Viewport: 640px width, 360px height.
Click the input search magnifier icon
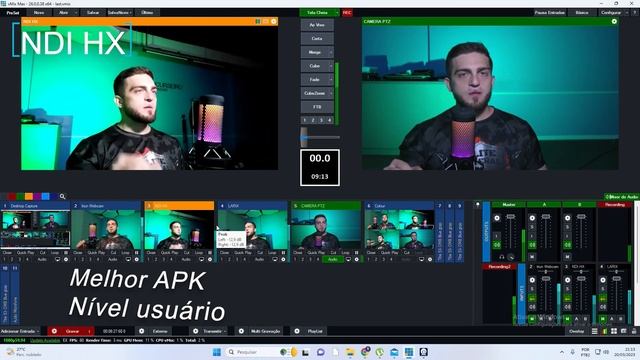[x=62, y=196]
